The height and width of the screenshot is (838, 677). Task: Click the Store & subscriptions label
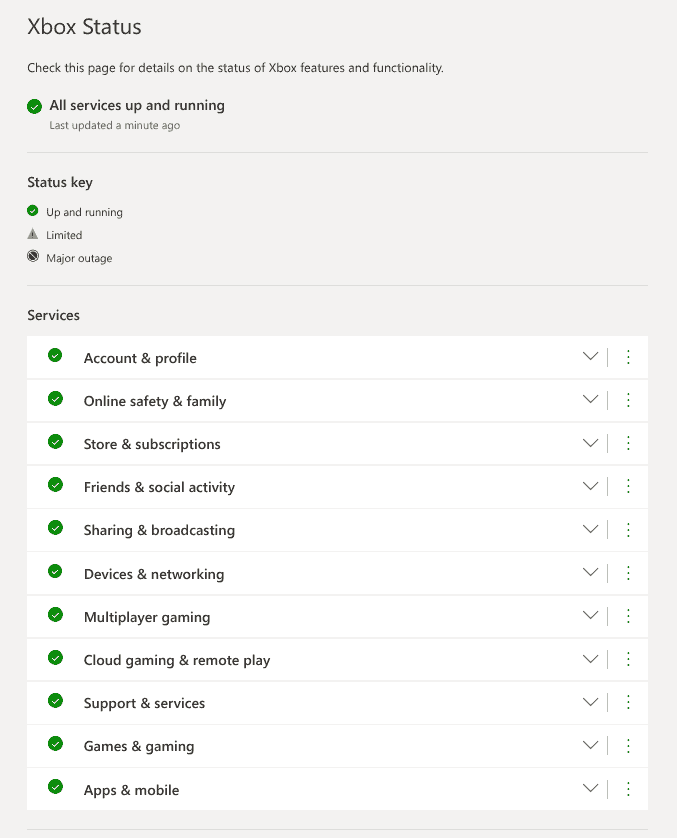(x=152, y=444)
